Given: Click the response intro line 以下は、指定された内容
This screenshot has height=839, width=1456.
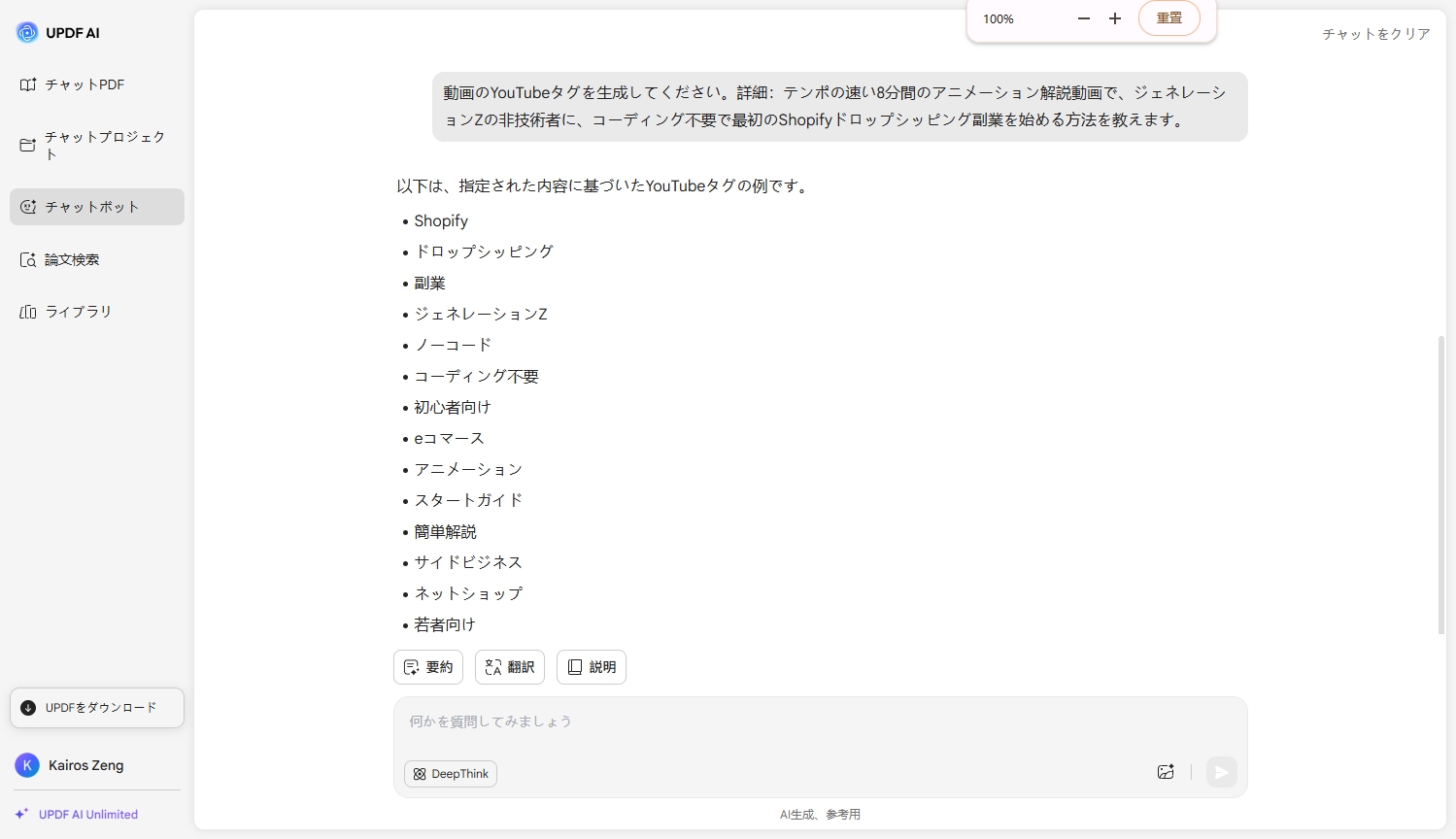Looking at the screenshot, I should point(603,185).
